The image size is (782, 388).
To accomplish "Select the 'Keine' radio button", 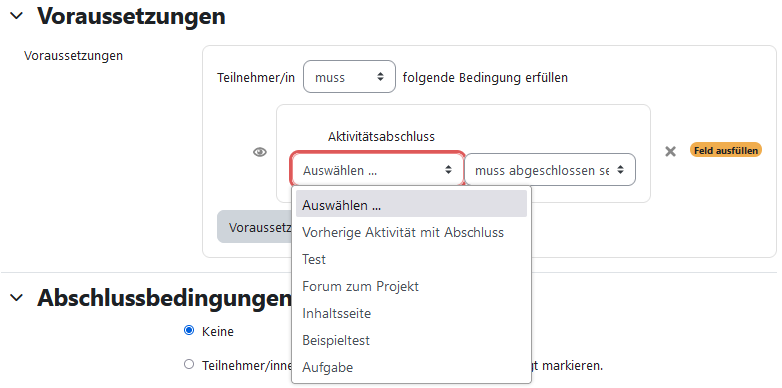I will pos(189,330).
